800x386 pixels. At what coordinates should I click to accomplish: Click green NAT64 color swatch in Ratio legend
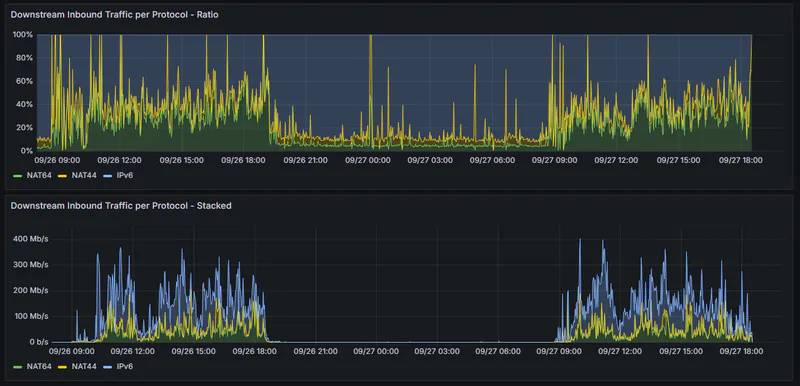17,175
